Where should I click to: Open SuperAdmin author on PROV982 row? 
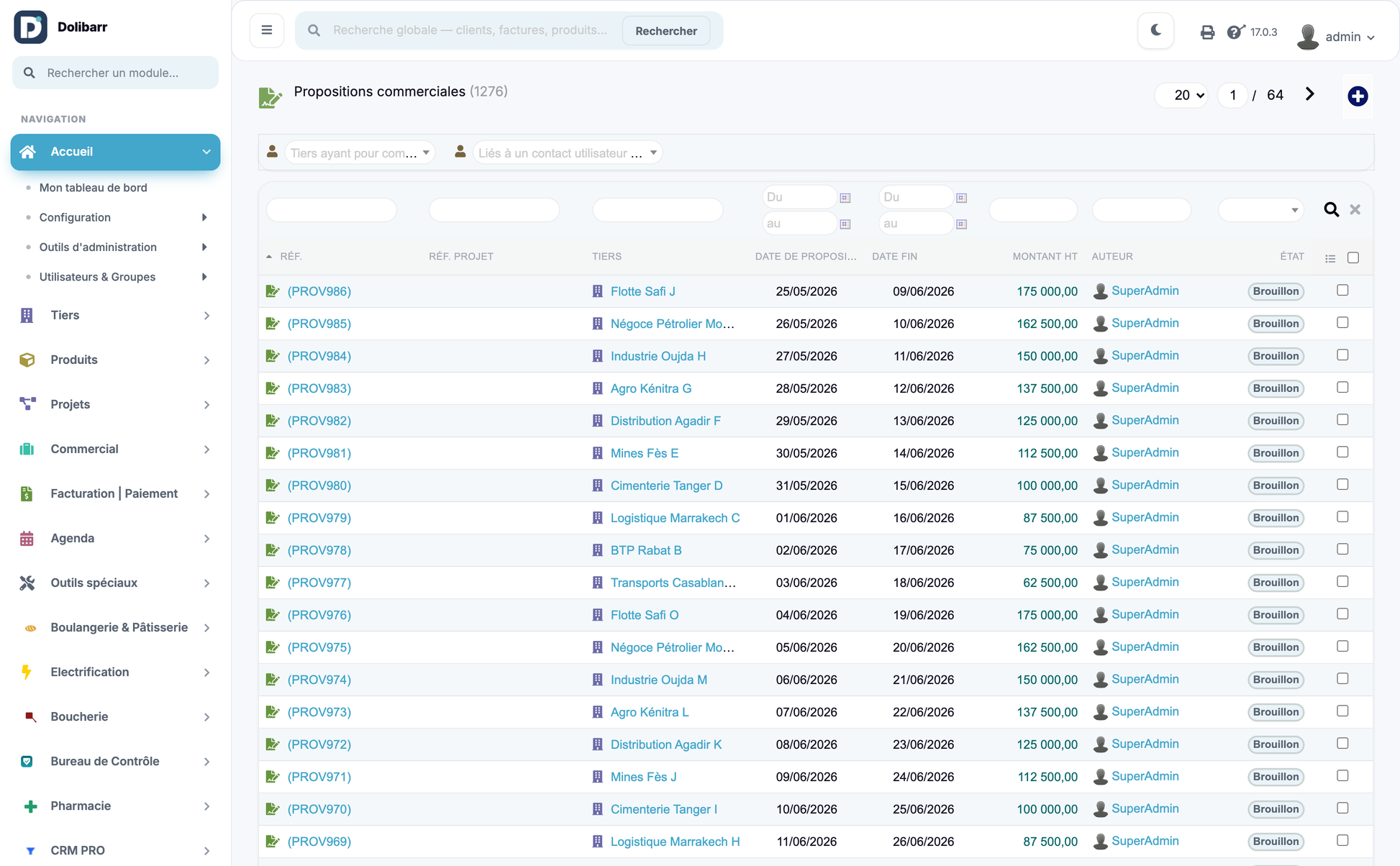(x=1145, y=420)
